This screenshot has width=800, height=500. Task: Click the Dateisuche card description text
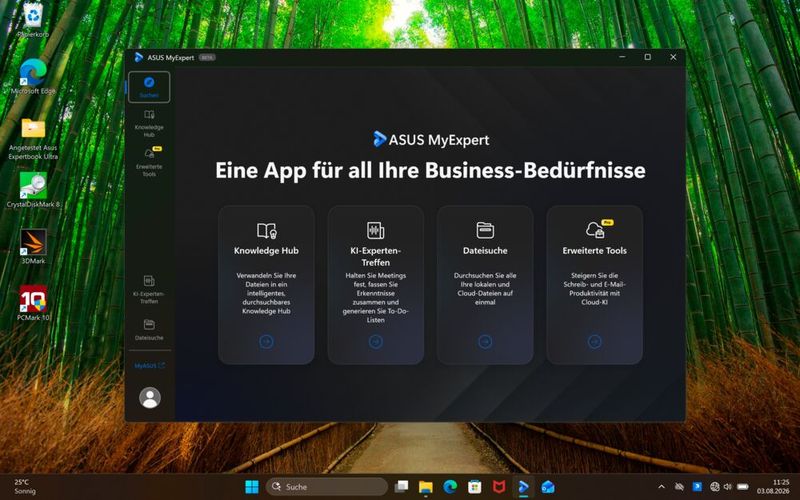(485, 289)
